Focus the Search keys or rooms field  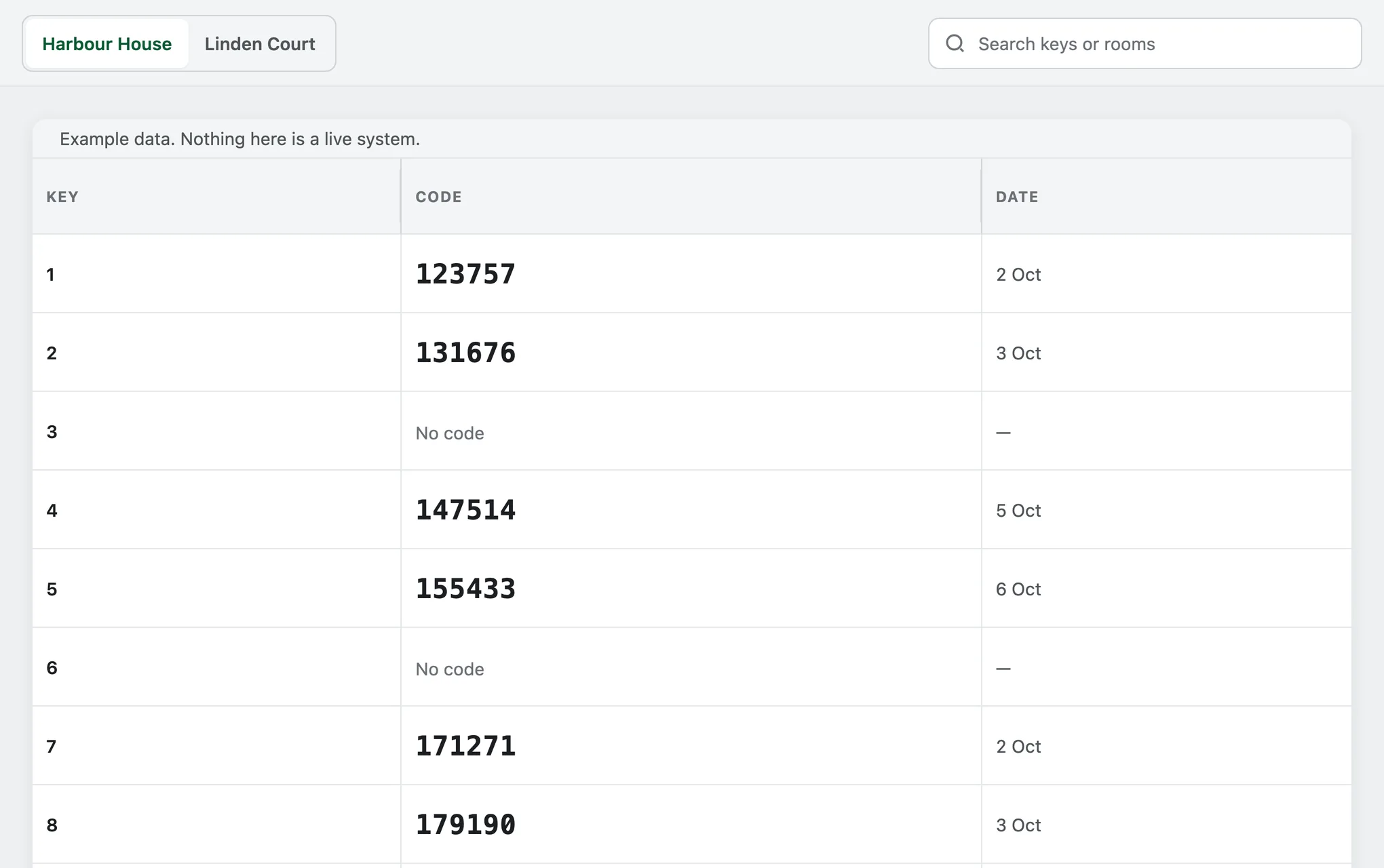(1145, 43)
